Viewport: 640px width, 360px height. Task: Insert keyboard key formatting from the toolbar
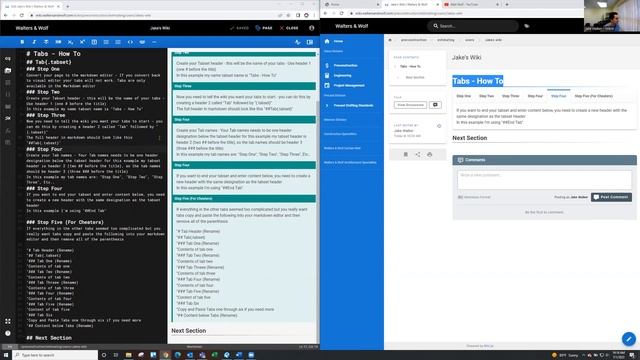coord(142,42)
